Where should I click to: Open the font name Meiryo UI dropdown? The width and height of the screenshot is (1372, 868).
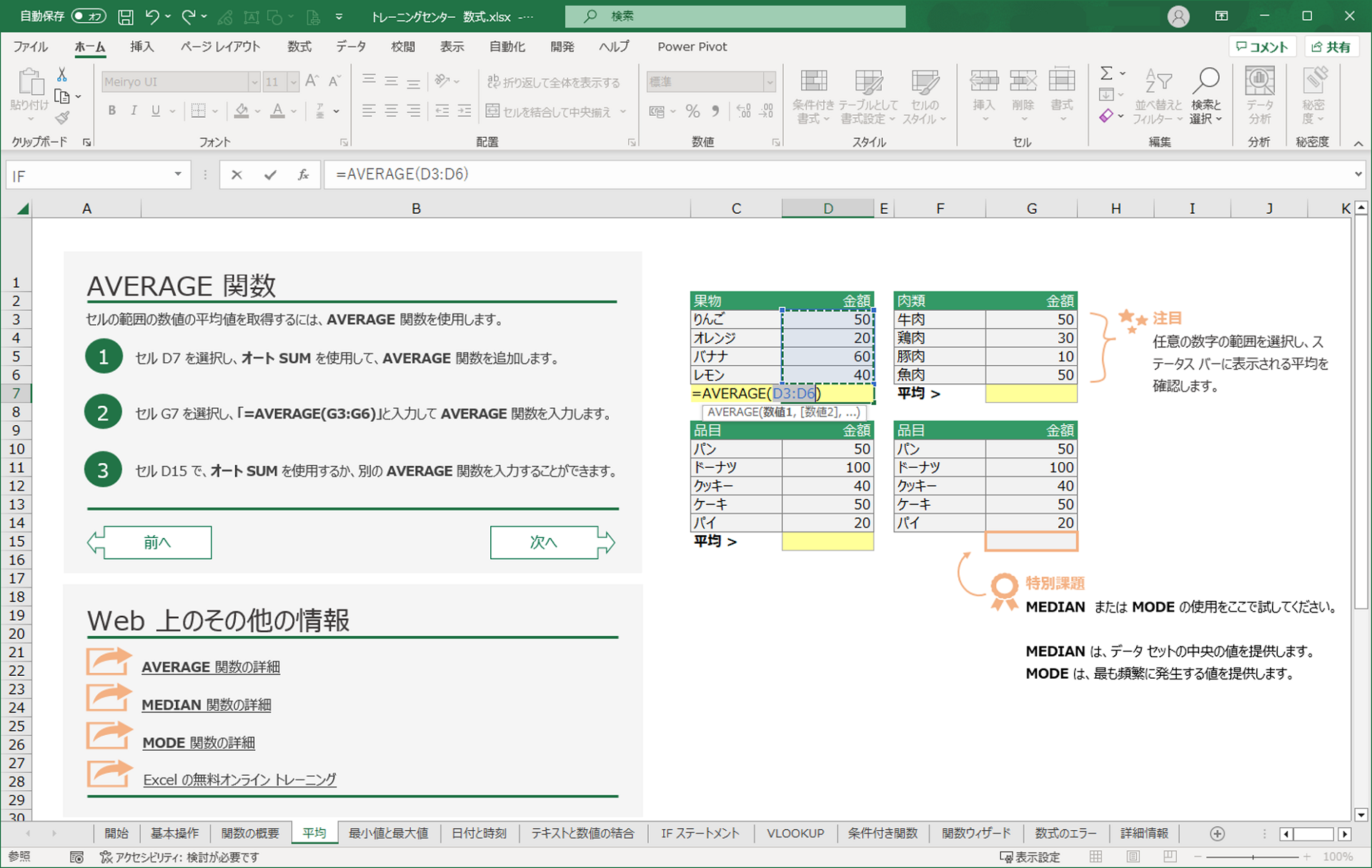(254, 82)
